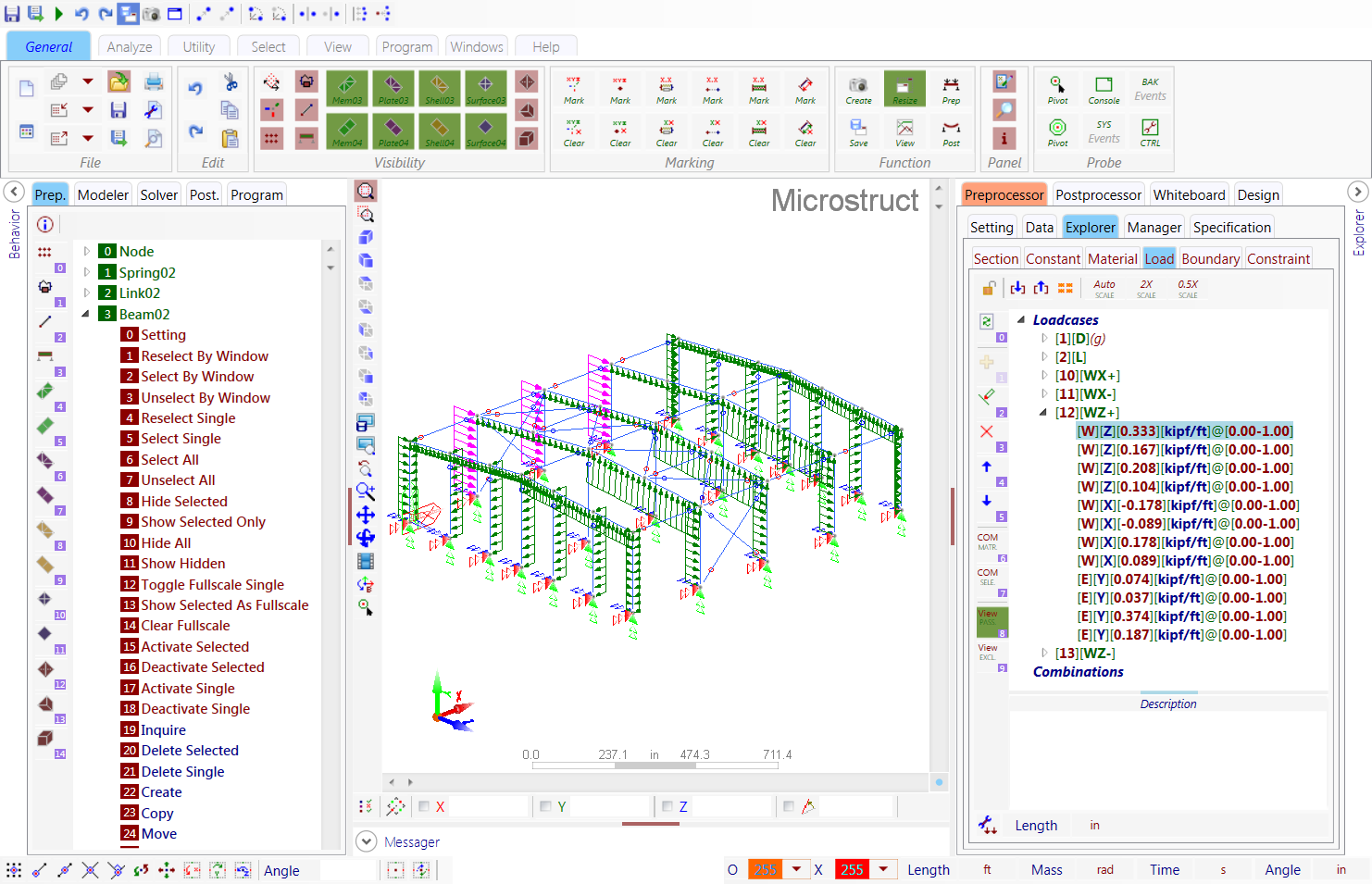
Task: Click the scissors cut icon in Edit group
Action: click(231, 82)
